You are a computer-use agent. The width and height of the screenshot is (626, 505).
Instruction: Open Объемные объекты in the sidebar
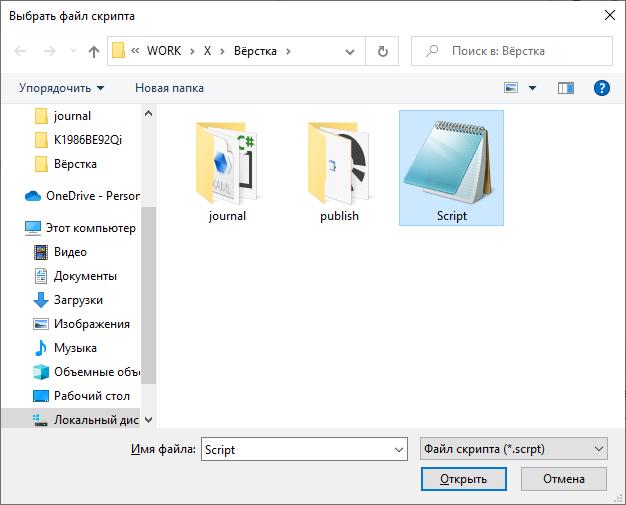[x=86, y=372]
